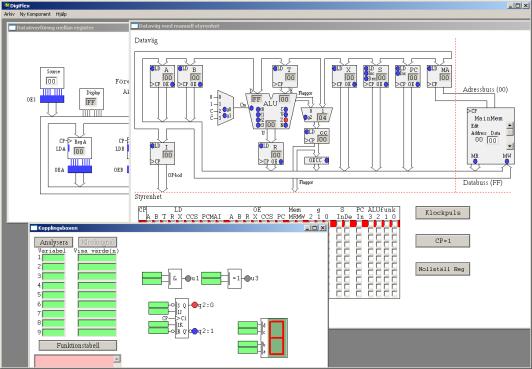Screen dimensions: 532x369
Task: Toggle the OE indicator on register R
Action: tap(281, 162)
